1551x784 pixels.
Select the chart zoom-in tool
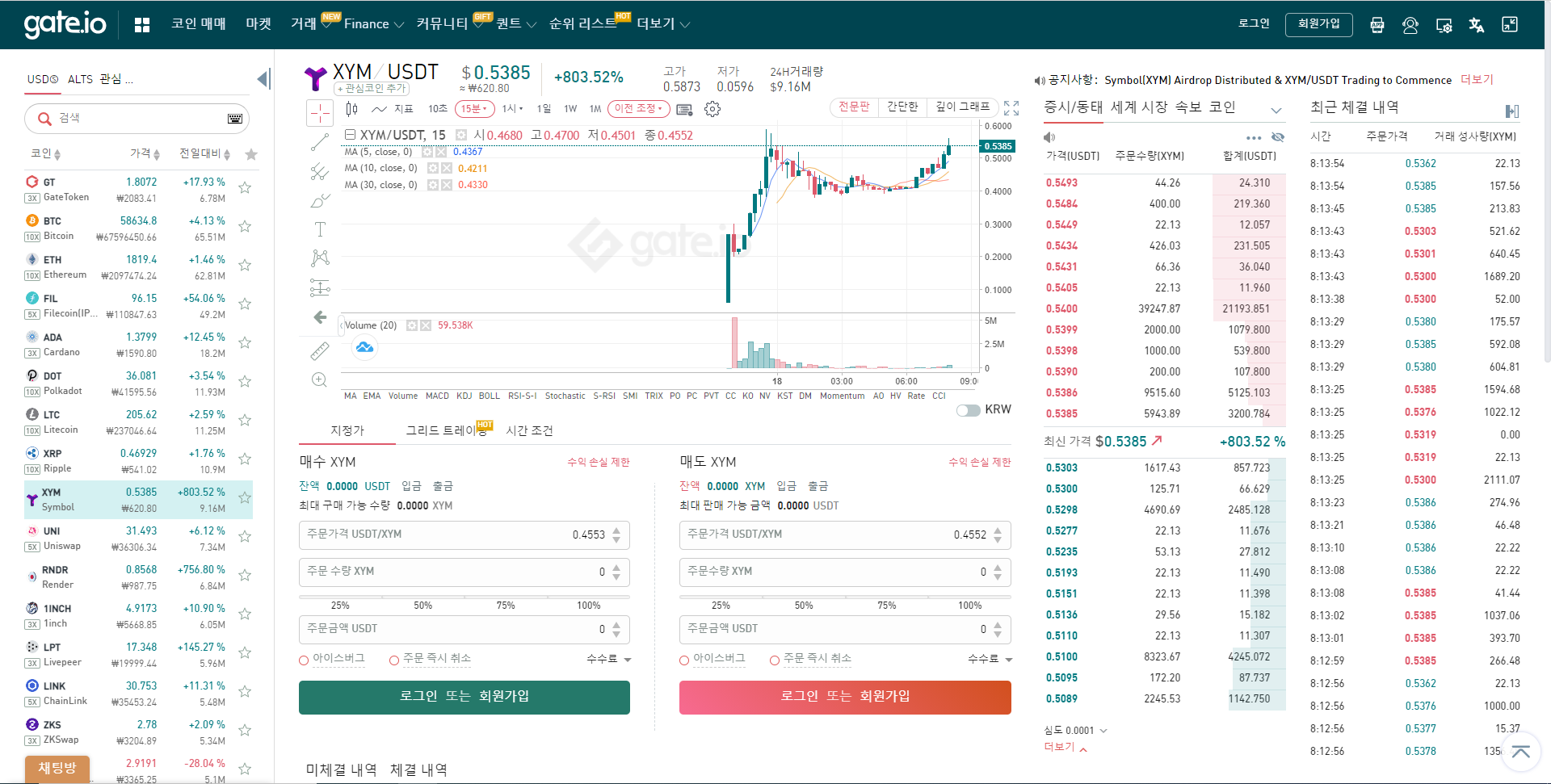pyautogui.click(x=319, y=379)
